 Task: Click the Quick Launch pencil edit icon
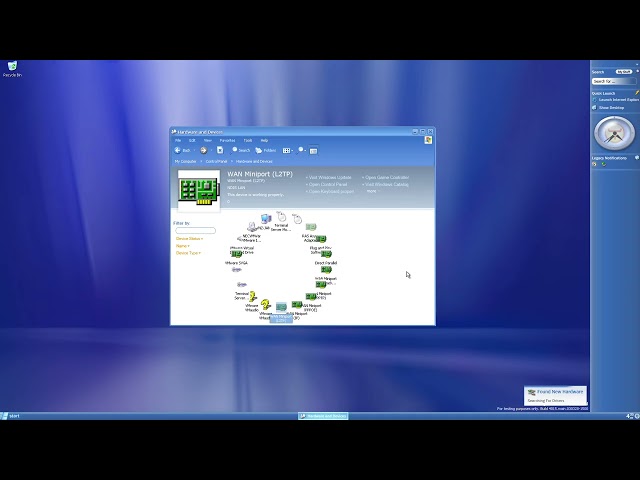[x=637, y=93]
